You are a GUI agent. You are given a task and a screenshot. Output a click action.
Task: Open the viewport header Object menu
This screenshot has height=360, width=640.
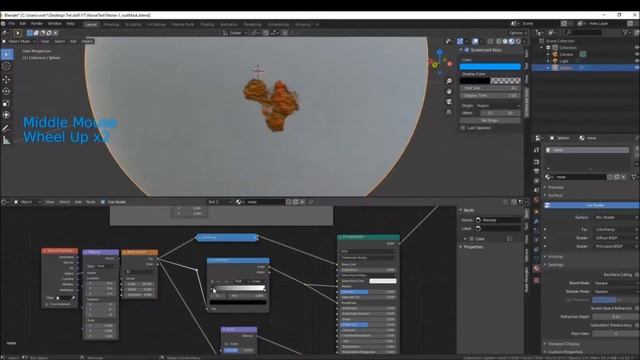click(87, 41)
